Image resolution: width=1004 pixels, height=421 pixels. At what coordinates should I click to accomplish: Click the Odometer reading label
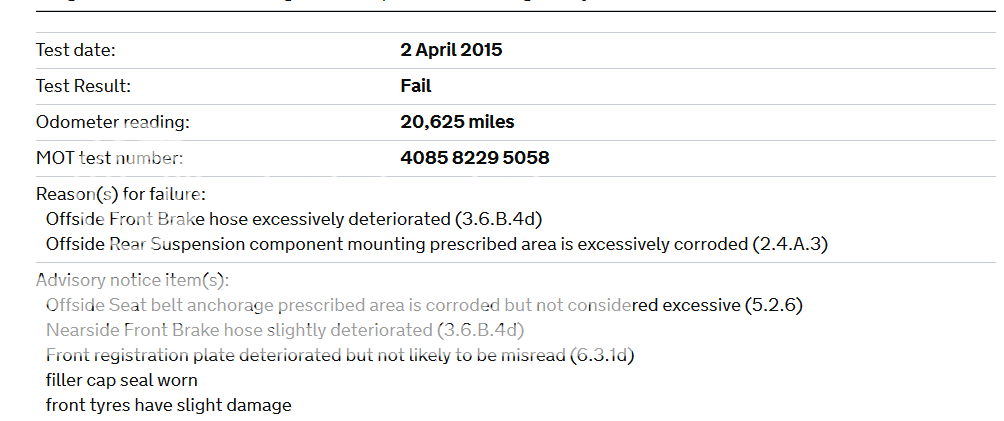113,122
